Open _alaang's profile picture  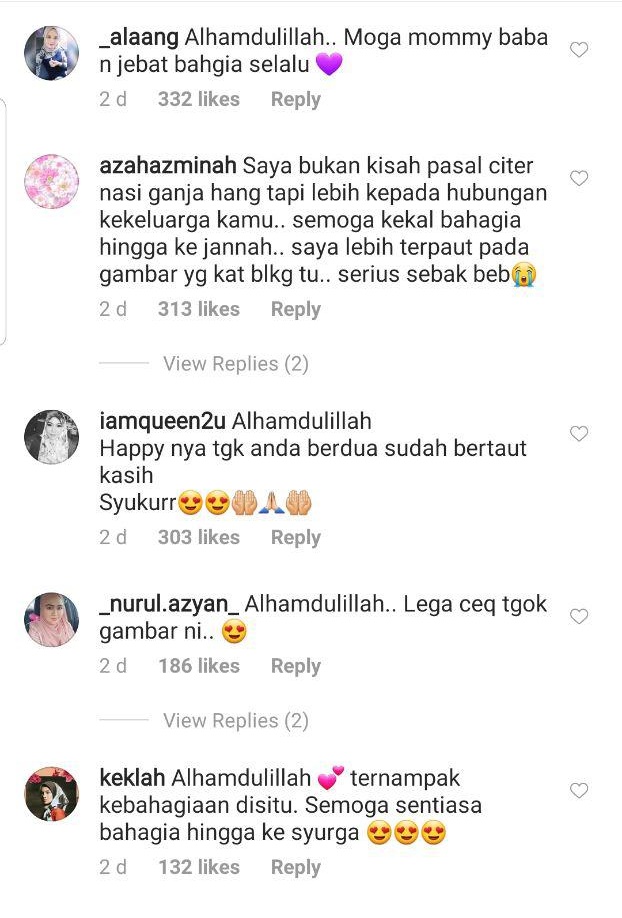click(52, 53)
